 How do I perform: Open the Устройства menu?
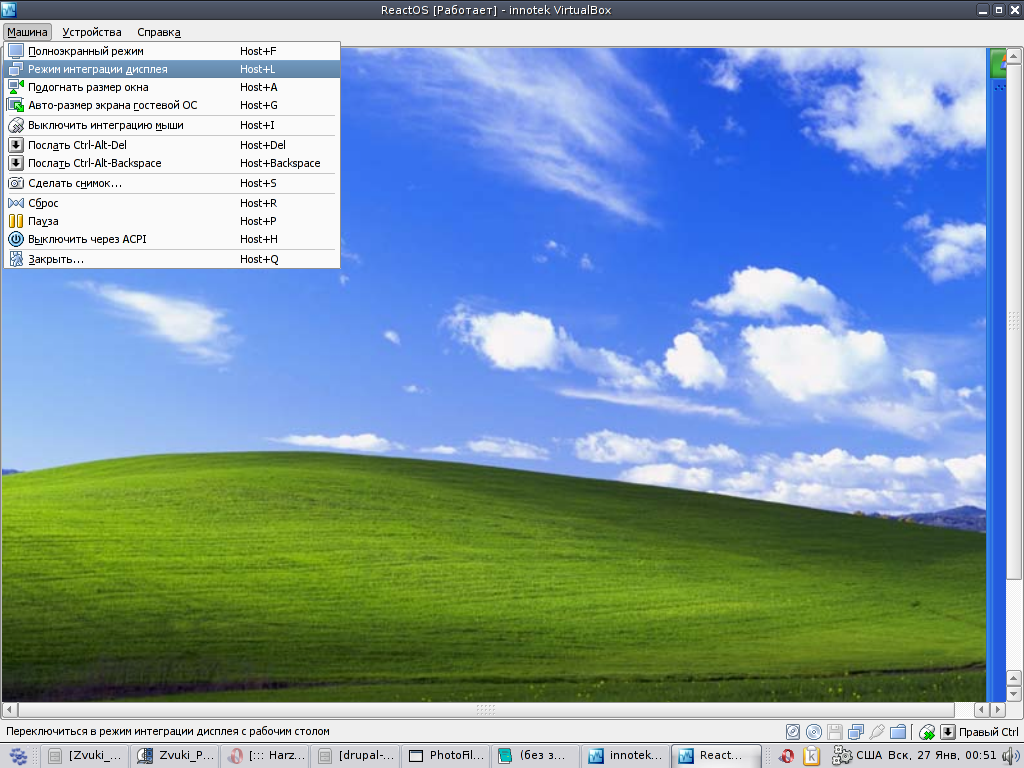pyautogui.click(x=92, y=32)
